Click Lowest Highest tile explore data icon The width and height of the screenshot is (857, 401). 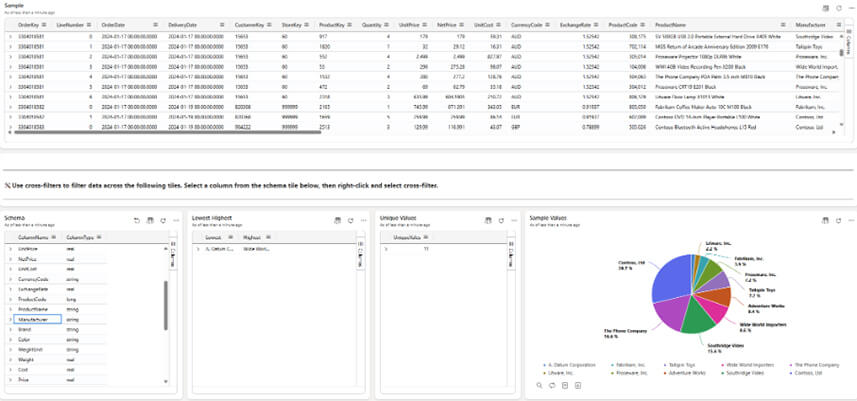click(337, 221)
